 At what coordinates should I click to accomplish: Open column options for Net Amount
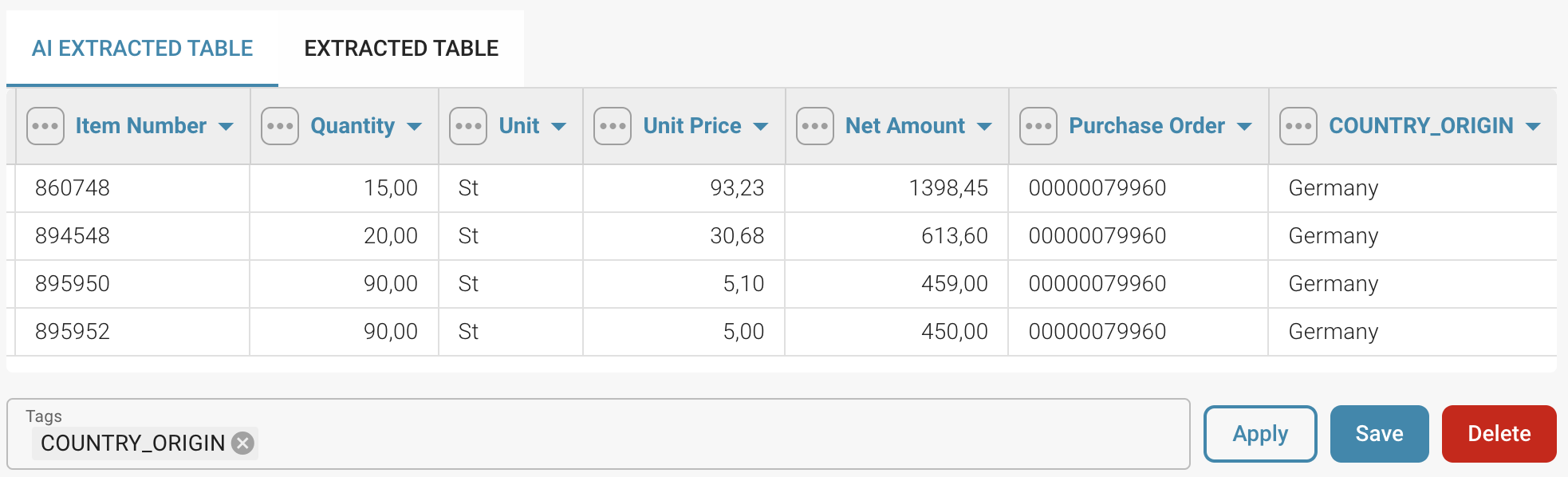816,125
